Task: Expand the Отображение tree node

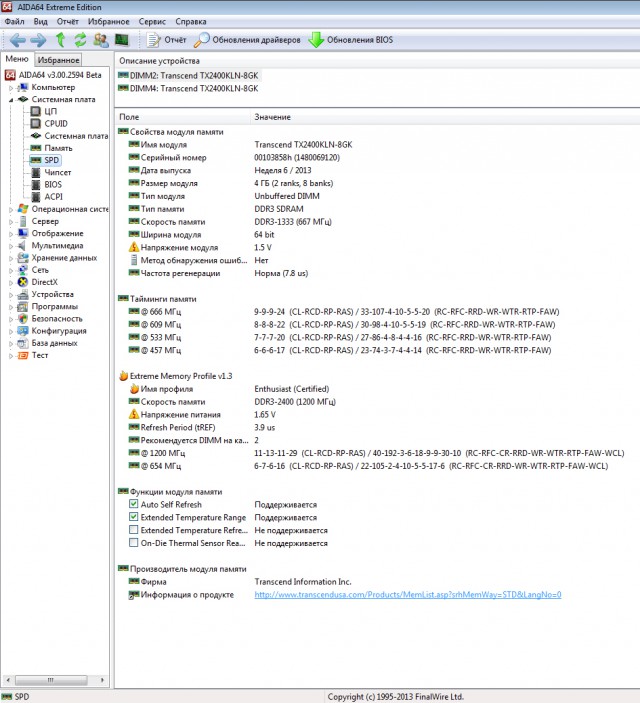Action: click(11, 234)
